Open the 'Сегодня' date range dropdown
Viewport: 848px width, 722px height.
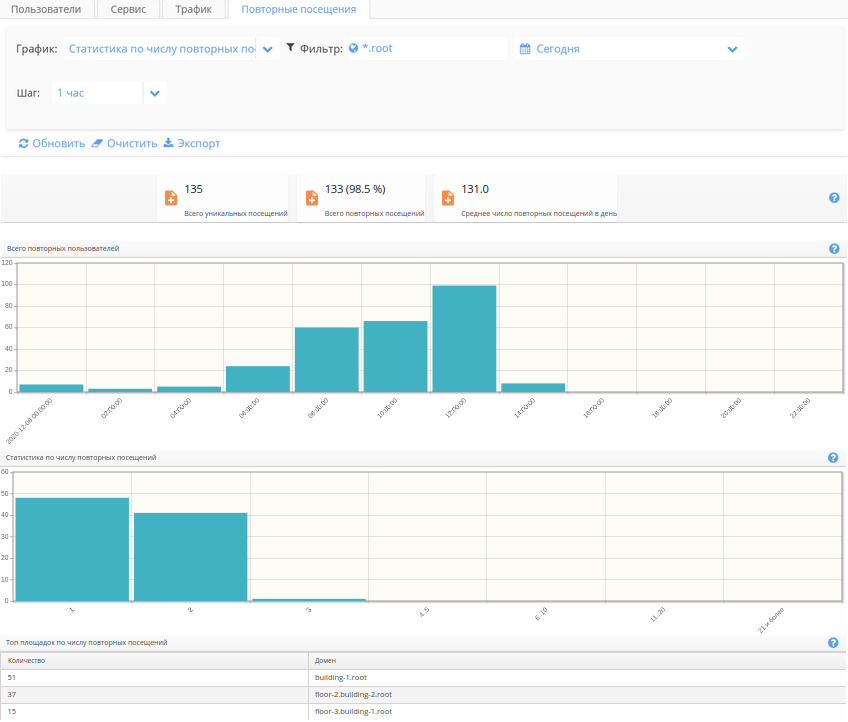tap(732, 49)
